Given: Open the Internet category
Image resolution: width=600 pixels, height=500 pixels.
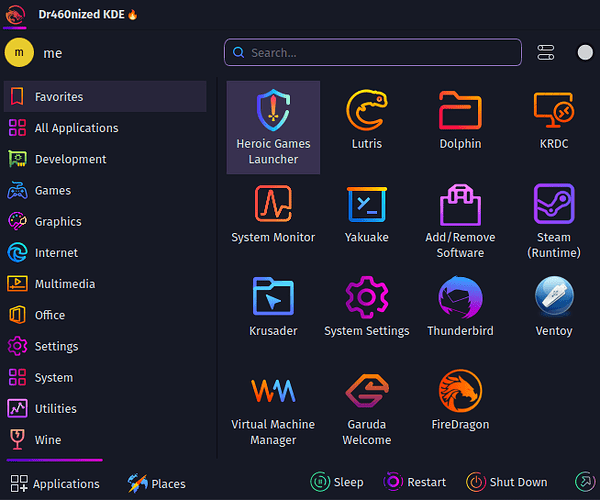Looking at the screenshot, I should tap(105, 252).
